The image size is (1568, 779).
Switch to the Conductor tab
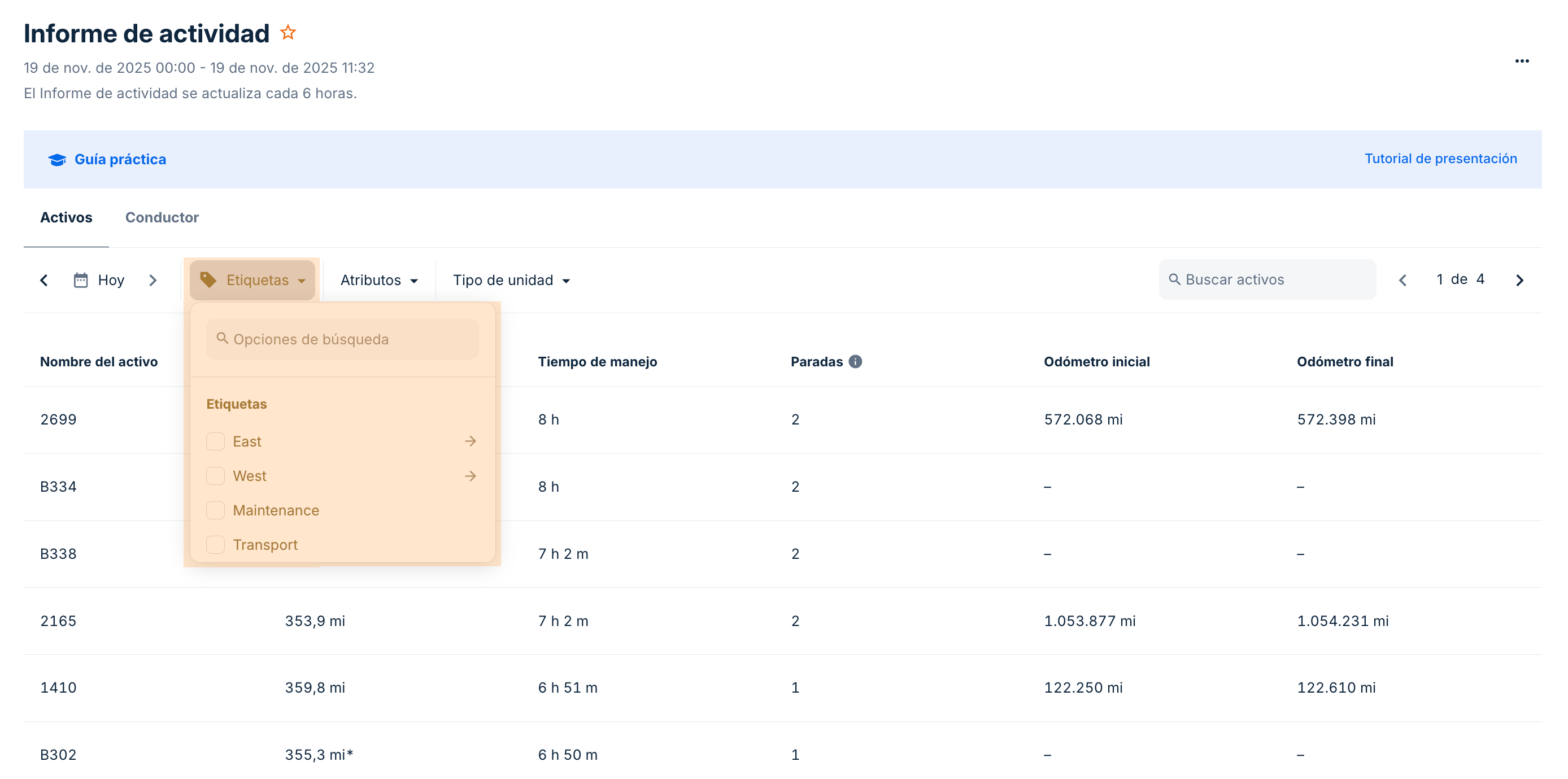162,218
